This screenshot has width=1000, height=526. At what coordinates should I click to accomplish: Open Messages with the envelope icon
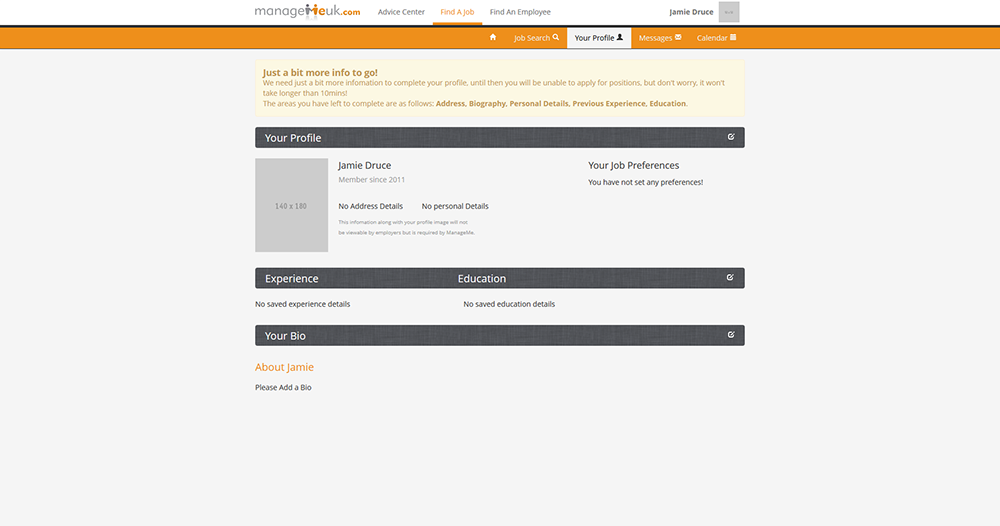pos(659,38)
